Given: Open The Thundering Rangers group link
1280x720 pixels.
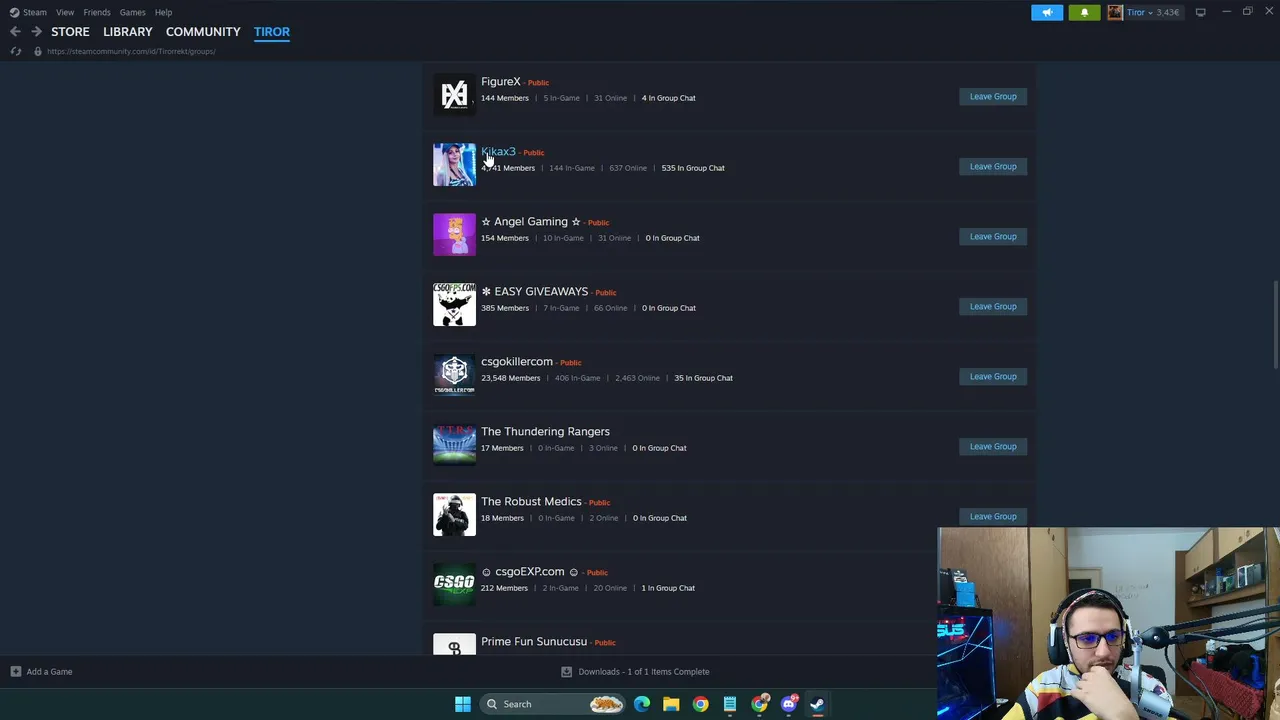Looking at the screenshot, I should point(545,432).
